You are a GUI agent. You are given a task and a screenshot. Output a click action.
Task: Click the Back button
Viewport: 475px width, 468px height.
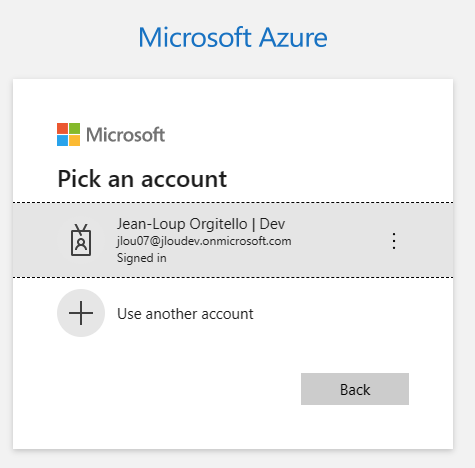355,389
